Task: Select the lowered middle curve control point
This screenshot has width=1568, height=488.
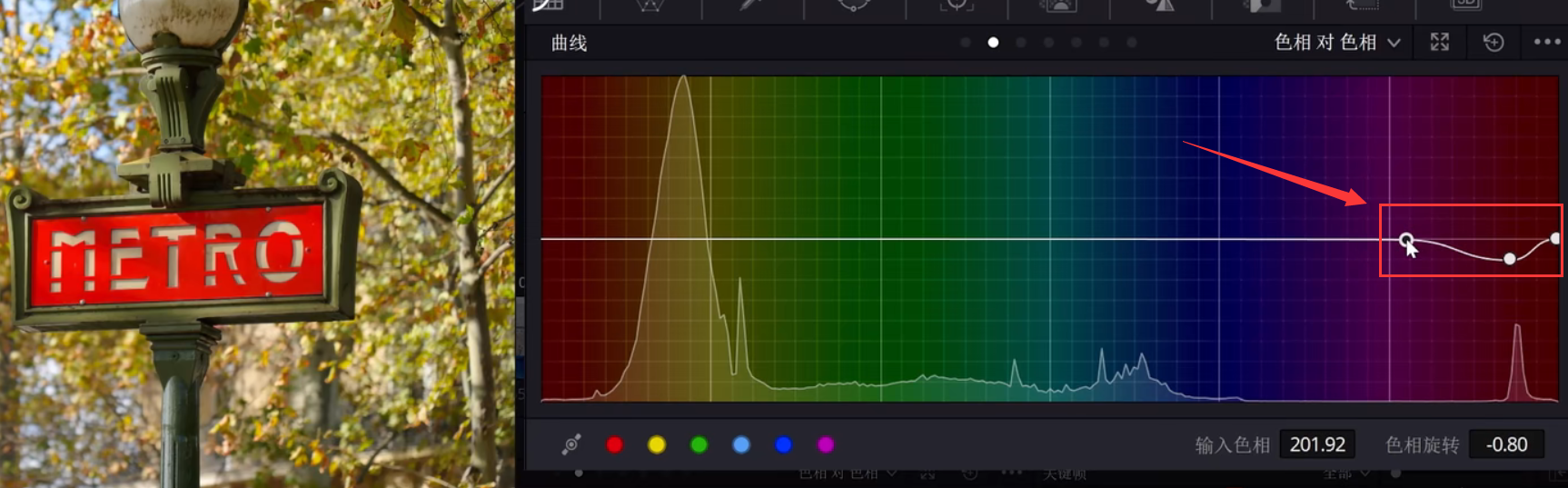Action: (1510, 259)
